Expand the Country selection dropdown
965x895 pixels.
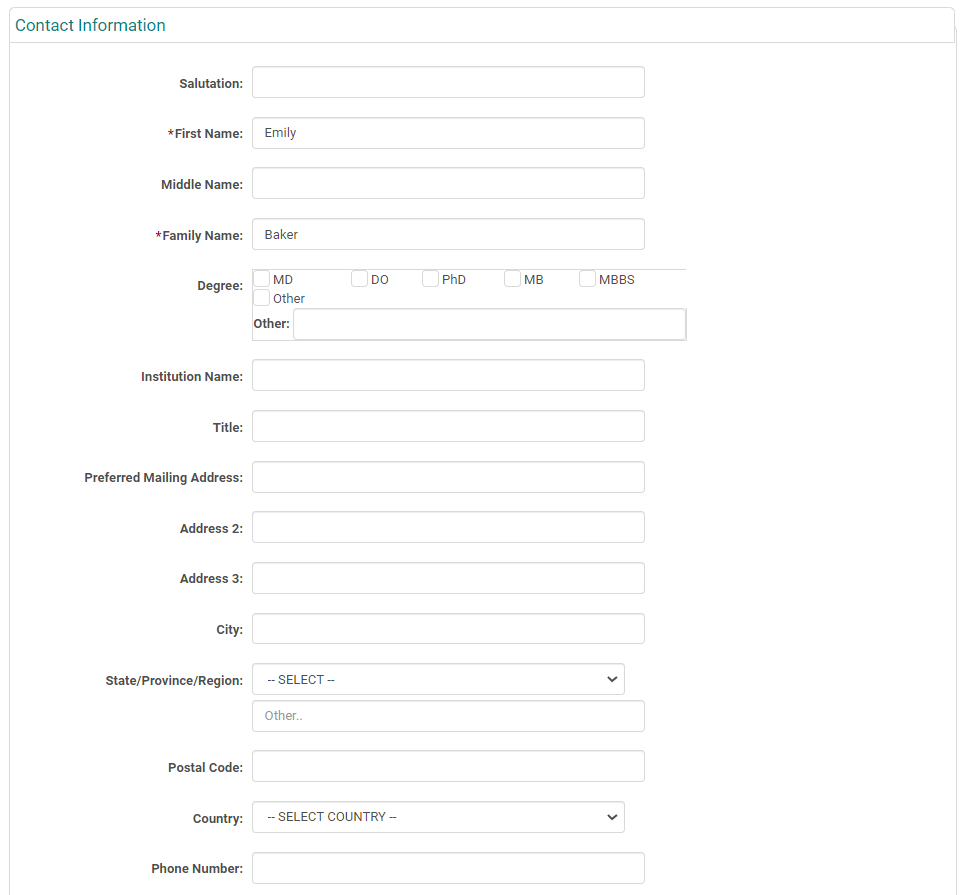[438, 817]
